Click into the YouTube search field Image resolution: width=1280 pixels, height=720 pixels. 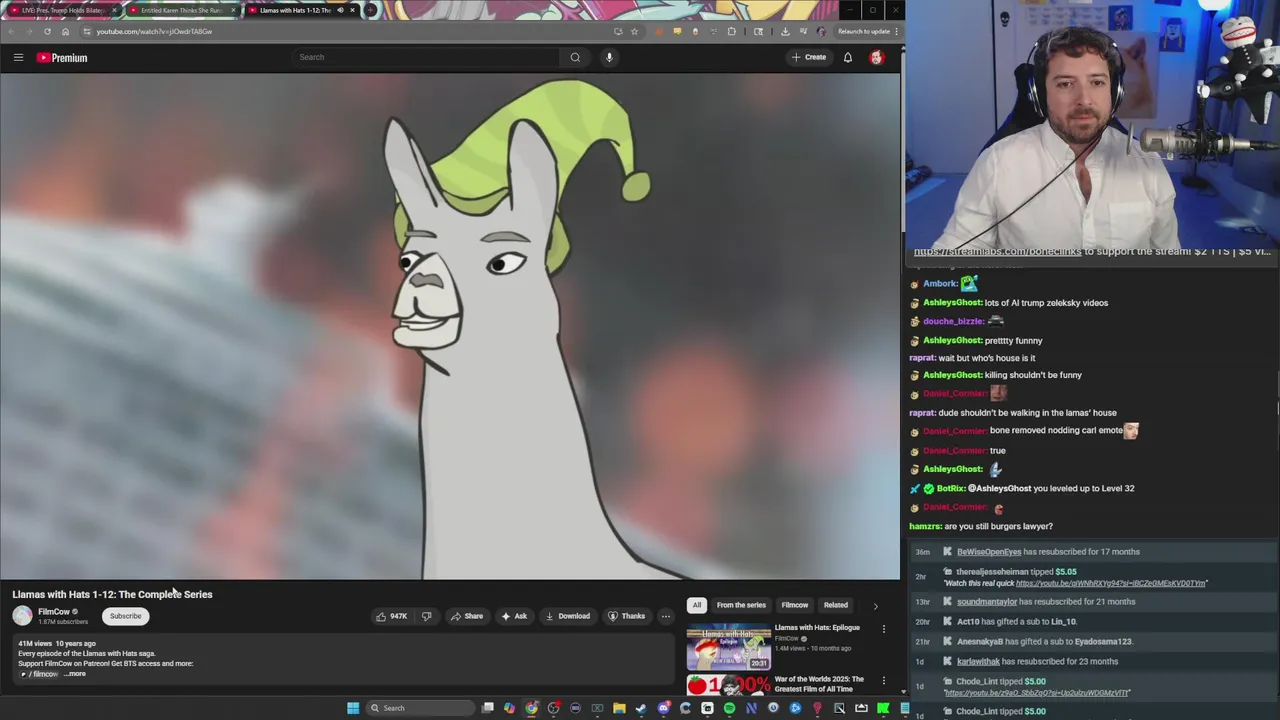(x=426, y=57)
